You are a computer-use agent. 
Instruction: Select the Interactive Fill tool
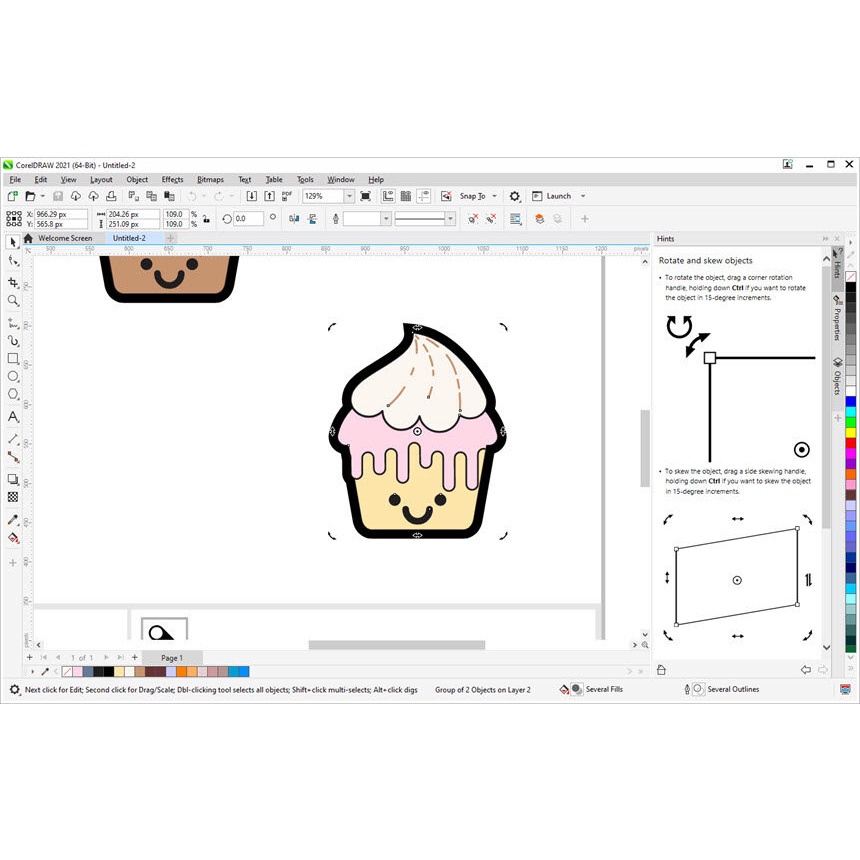13,538
